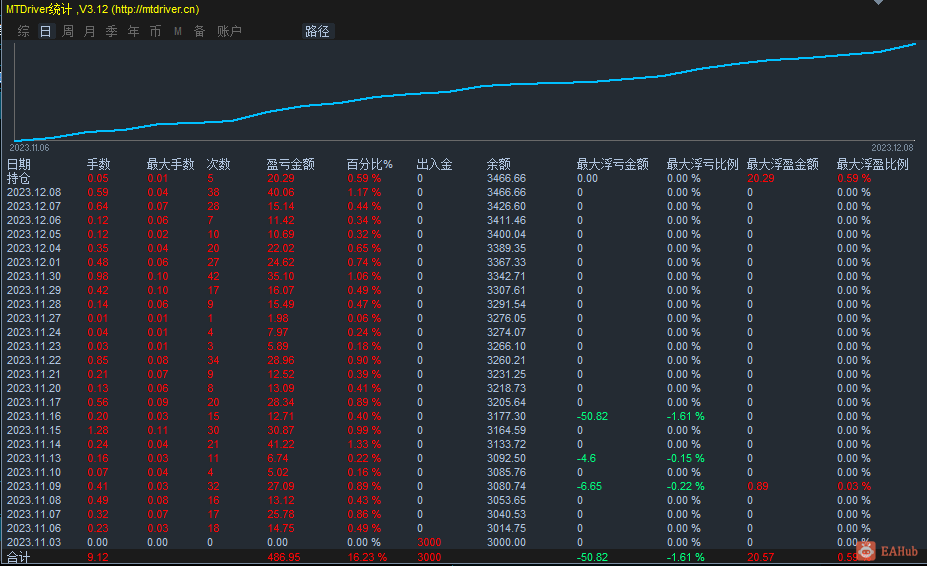
Task: Click the 日期 column header
Action: point(19,164)
